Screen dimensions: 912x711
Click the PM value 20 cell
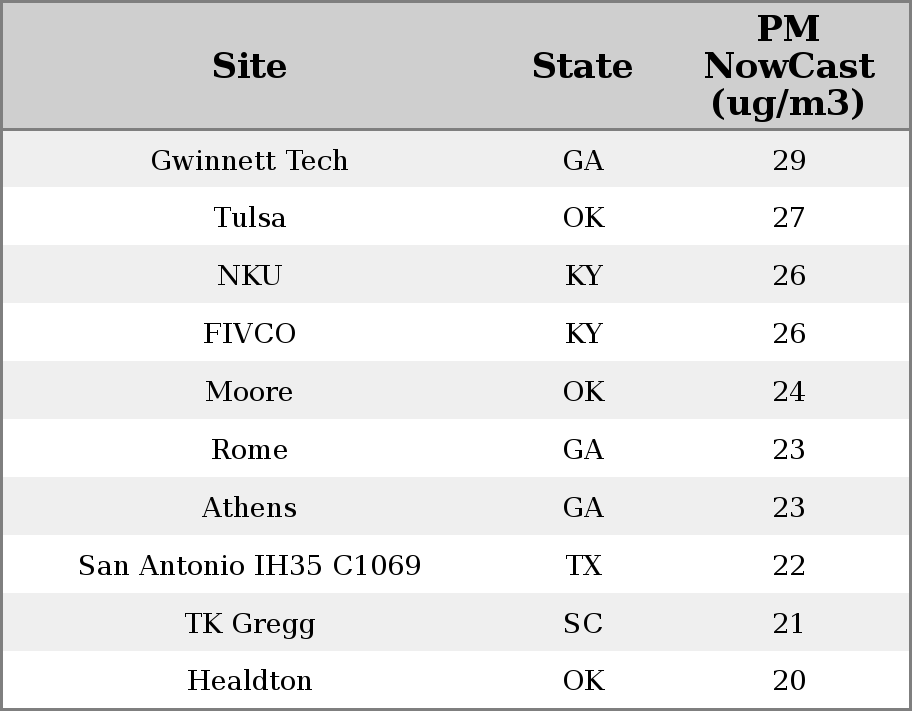[x=789, y=680]
